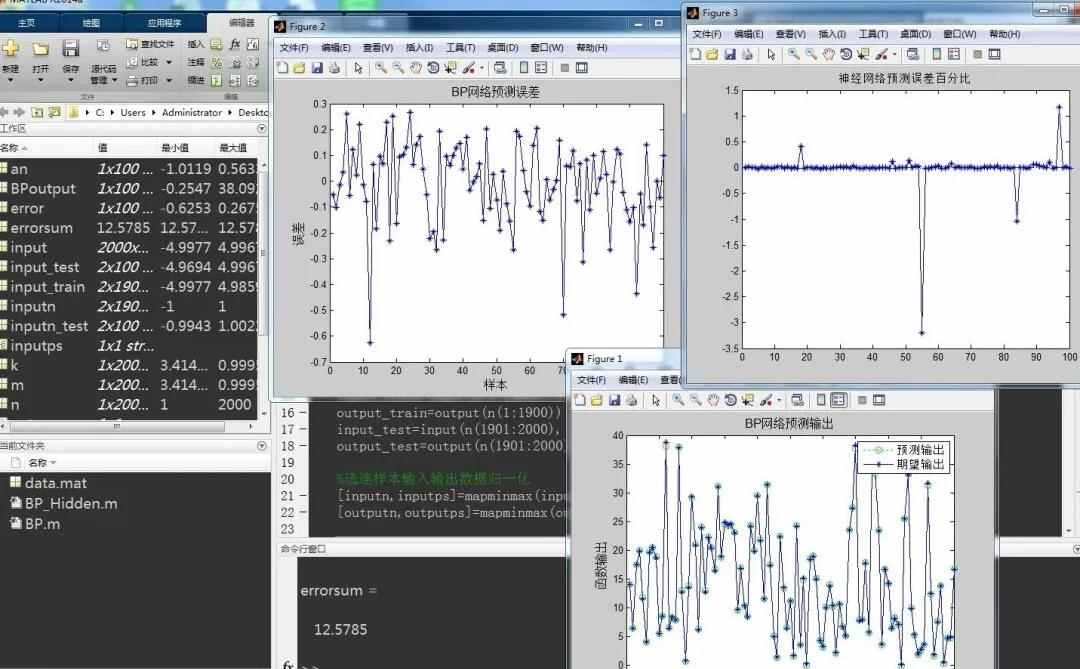Click the Users folder in the path bar
This screenshot has width=1080, height=669.
132,112
